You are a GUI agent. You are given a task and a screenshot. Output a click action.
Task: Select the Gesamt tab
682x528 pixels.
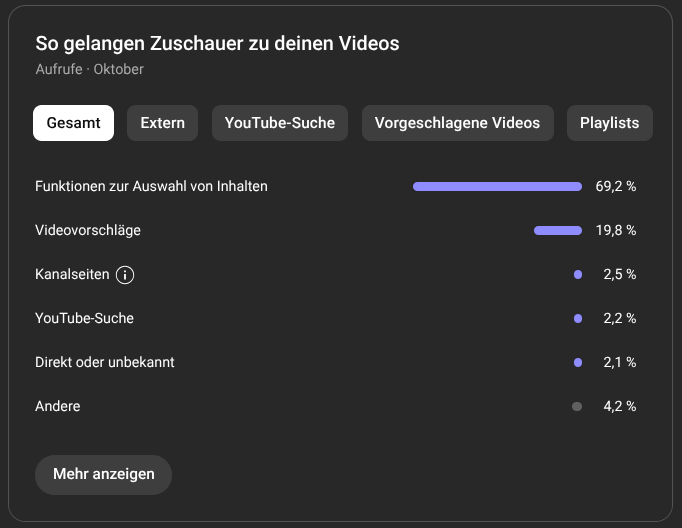coord(73,123)
